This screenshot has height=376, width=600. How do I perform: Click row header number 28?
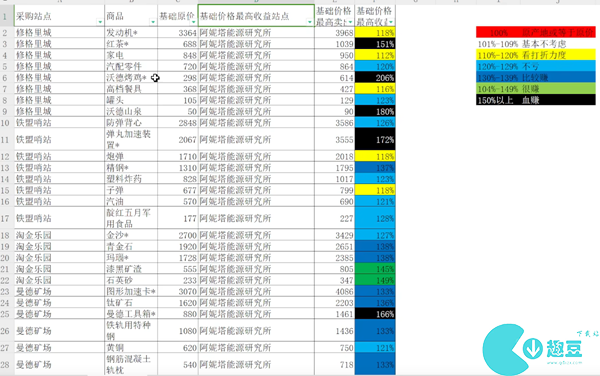5,364
